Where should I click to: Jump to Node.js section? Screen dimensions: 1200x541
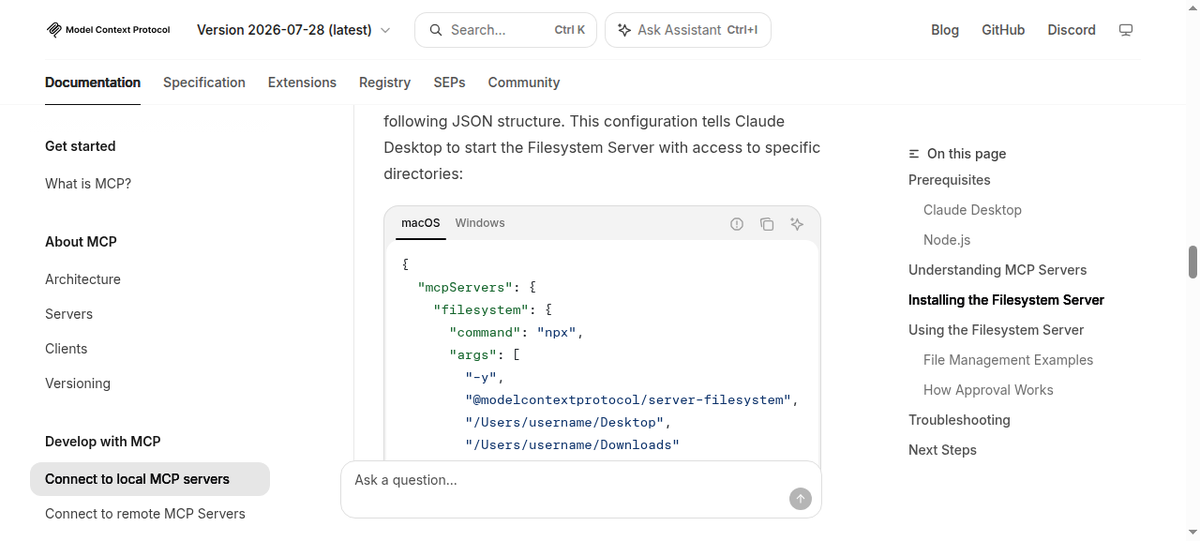(x=947, y=240)
